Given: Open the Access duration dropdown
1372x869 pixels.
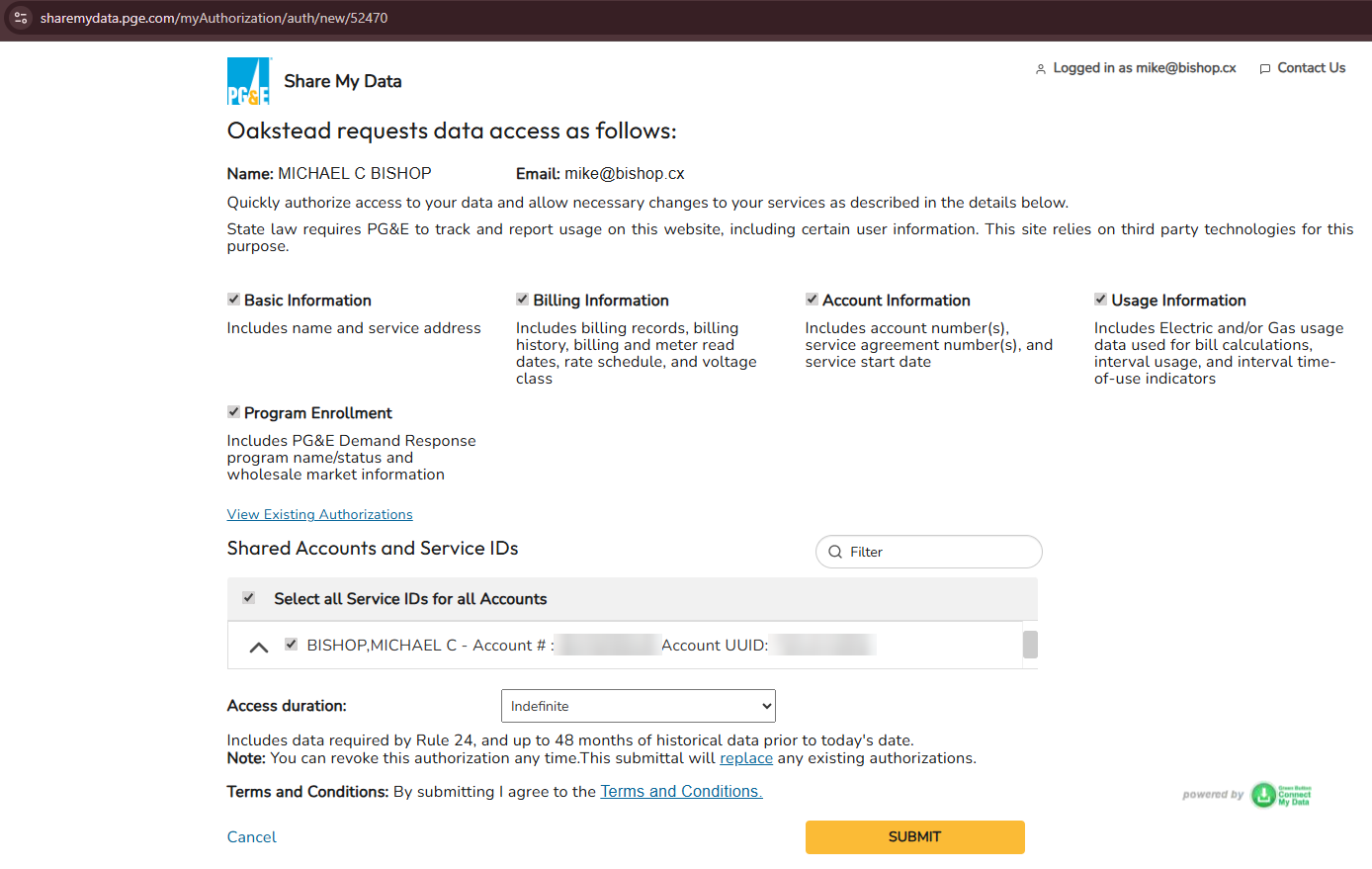Looking at the screenshot, I should pos(639,706).
